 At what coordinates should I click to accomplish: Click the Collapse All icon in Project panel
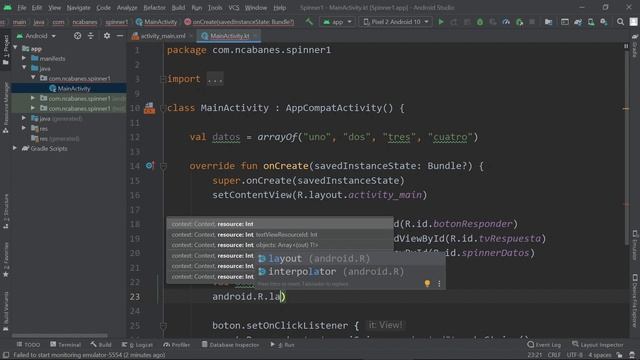(x=91, y=36)
